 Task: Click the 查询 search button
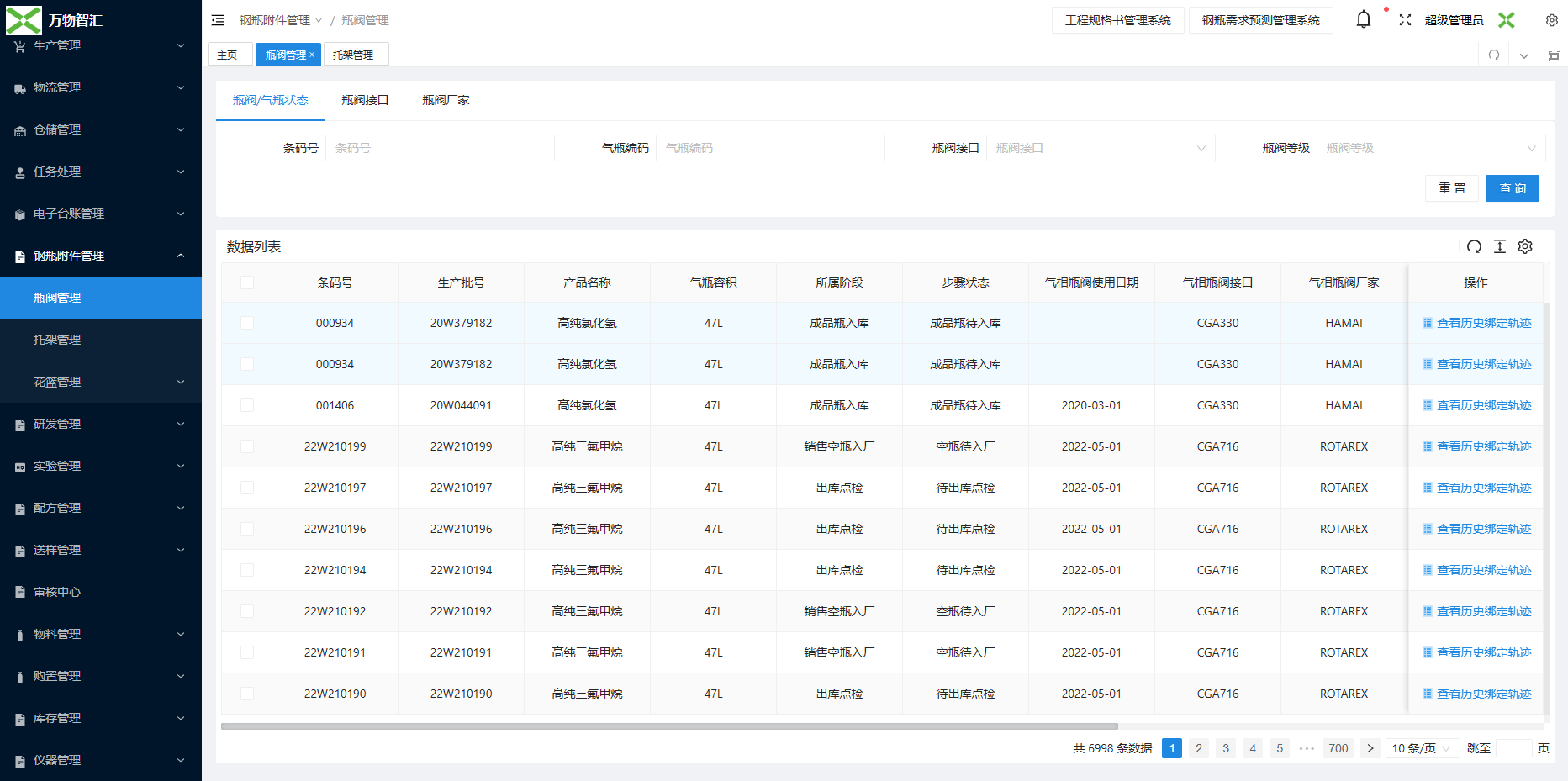1512,188
